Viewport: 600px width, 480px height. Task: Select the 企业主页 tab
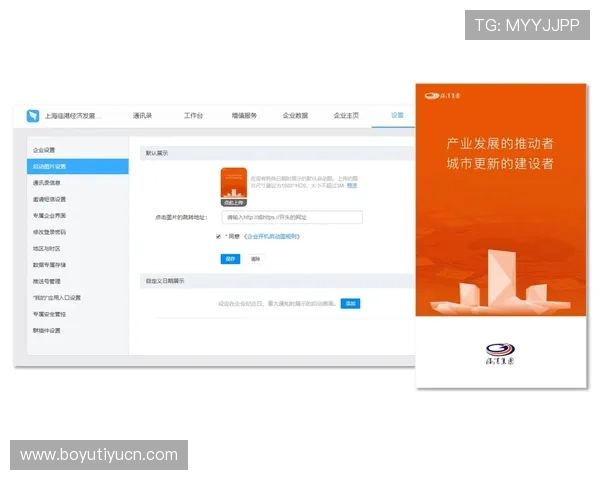click(x=346, y=116)
